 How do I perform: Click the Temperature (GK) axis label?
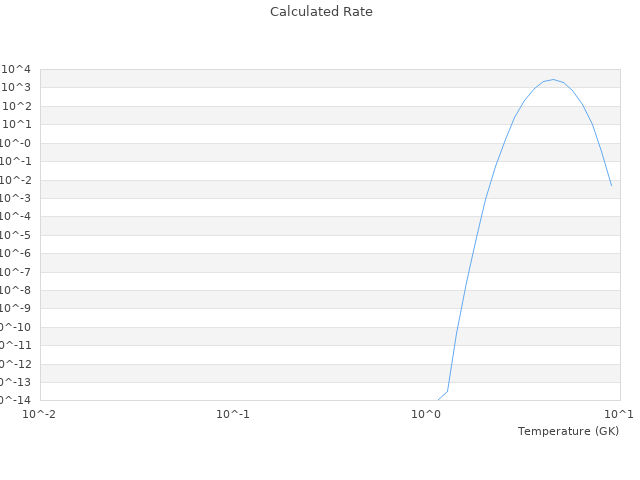pos(568,431)
